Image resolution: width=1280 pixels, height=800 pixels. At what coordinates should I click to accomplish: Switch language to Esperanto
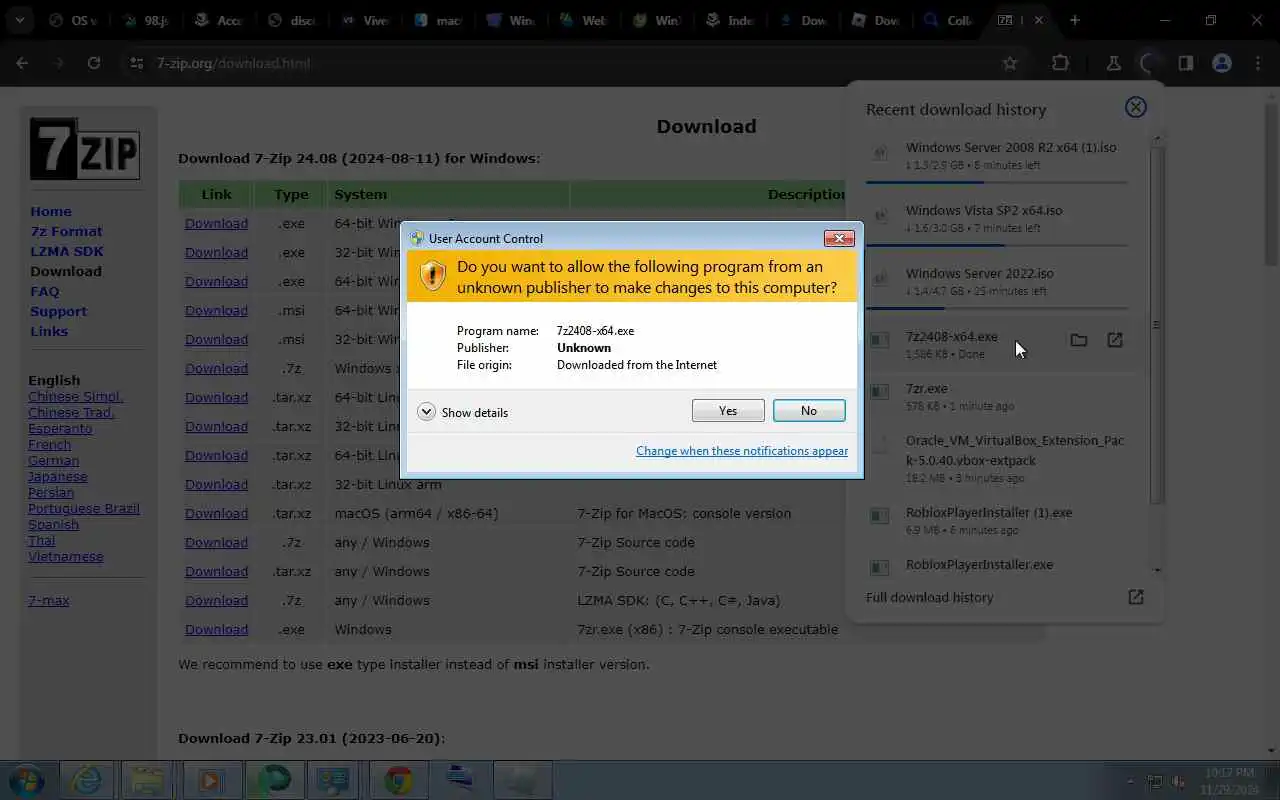[x=60, y=428]
